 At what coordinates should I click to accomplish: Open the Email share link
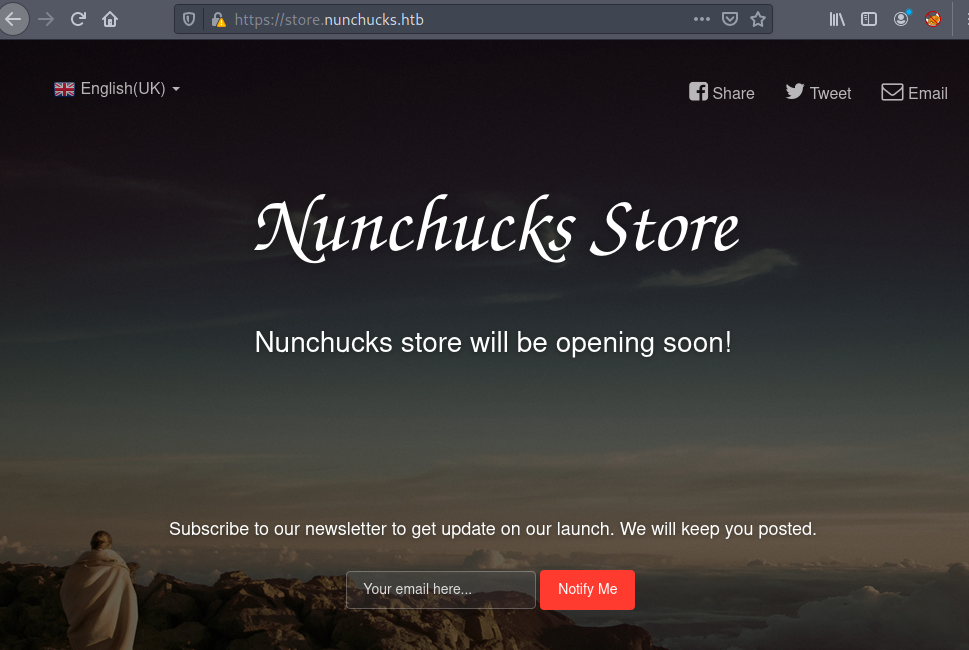(914, 93)
